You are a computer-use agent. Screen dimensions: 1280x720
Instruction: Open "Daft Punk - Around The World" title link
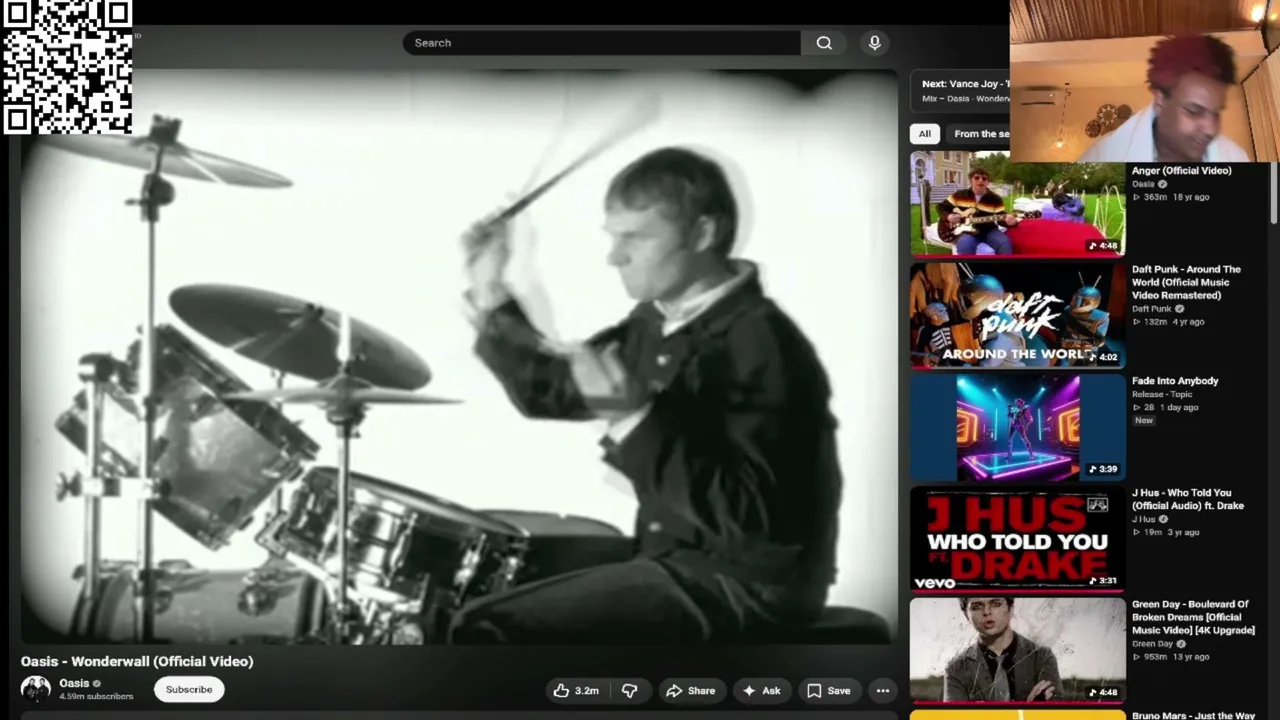coord(1186,282)
